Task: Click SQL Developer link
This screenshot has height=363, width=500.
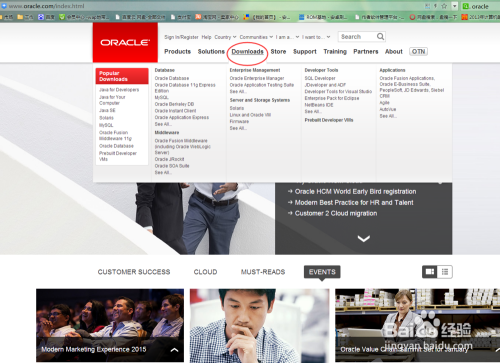Action: 320,78
